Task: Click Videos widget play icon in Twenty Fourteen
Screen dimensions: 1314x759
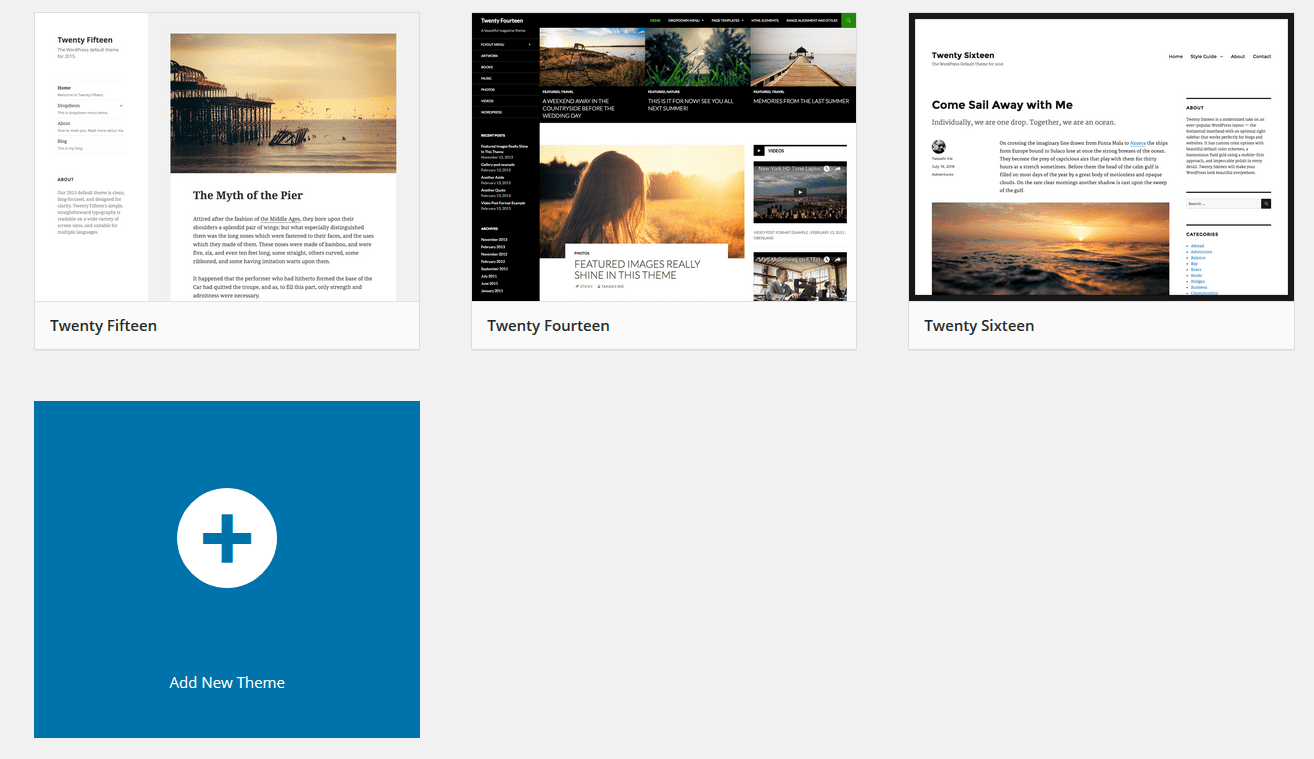Action: (x=760, y=151)
